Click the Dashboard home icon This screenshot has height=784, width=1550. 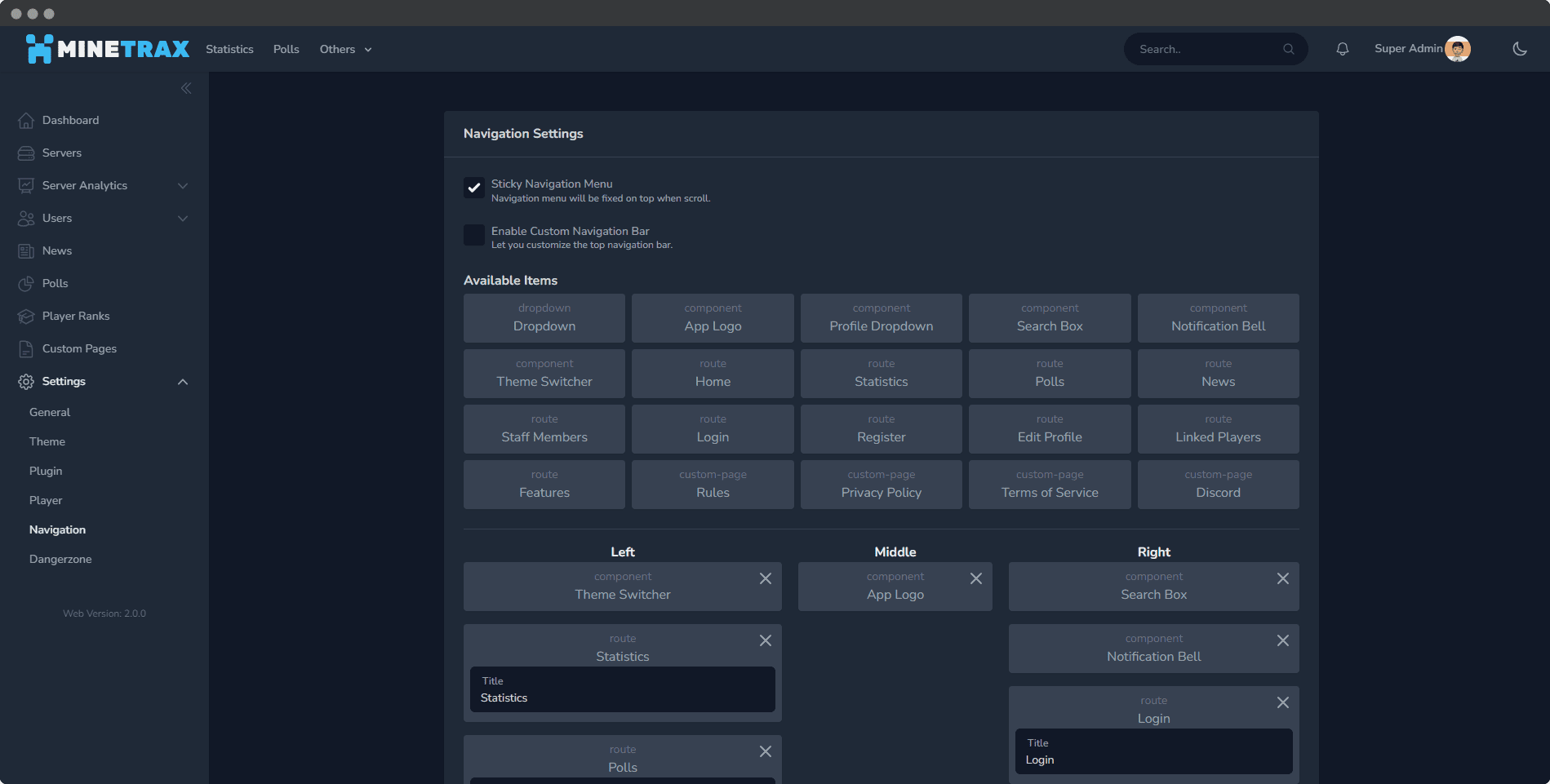click(x=26, y=120)
